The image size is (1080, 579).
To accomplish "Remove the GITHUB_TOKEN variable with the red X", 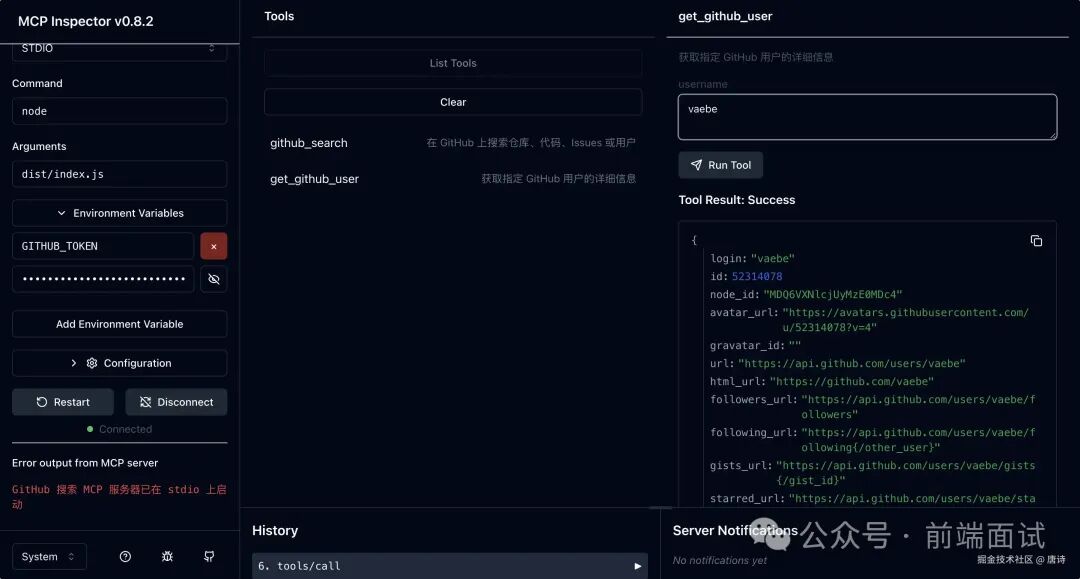I will click(x=214, y=246).
